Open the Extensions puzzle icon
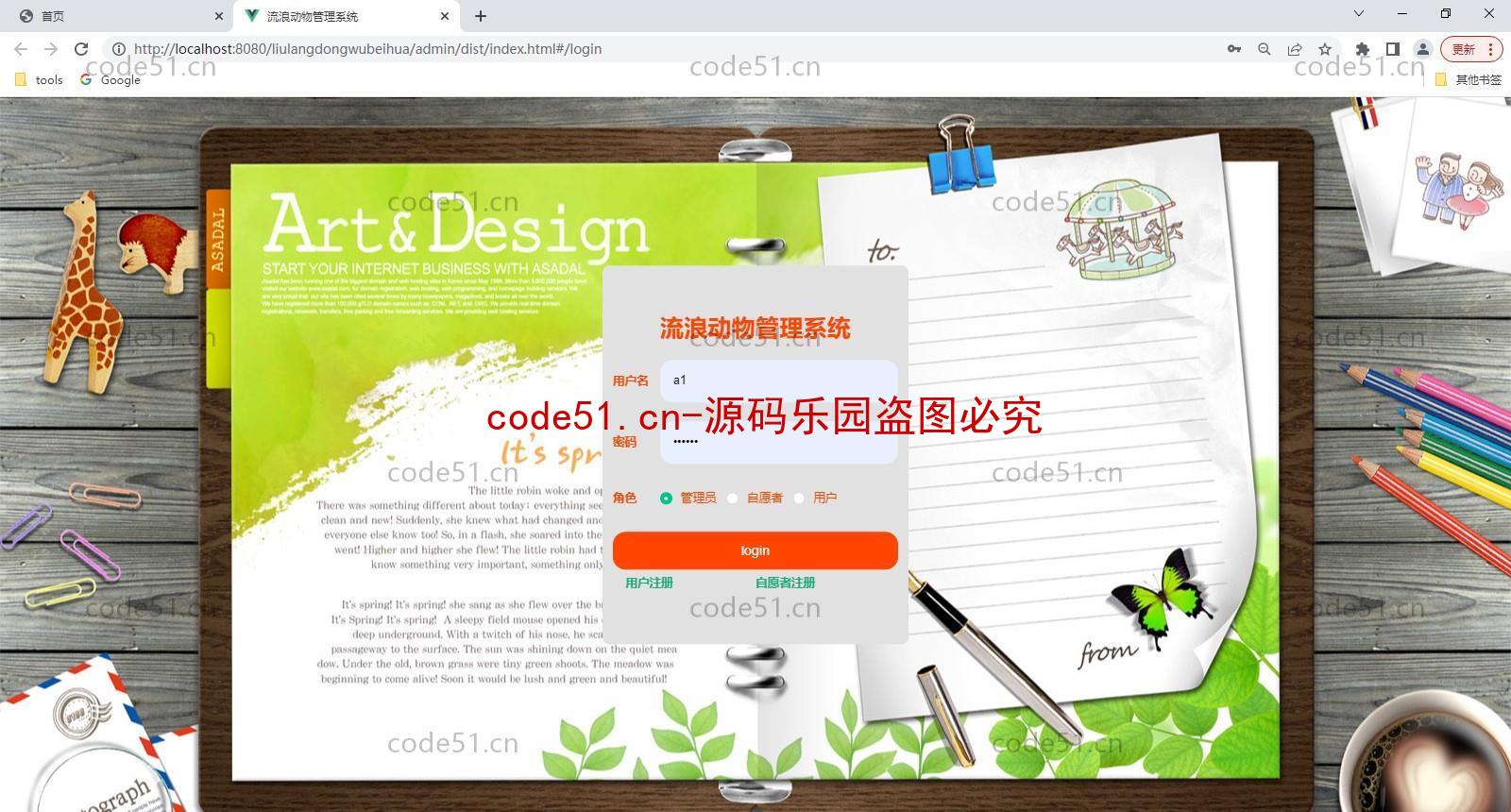1511x812 pixels. pyautogui.click(x=1362, y=49)
